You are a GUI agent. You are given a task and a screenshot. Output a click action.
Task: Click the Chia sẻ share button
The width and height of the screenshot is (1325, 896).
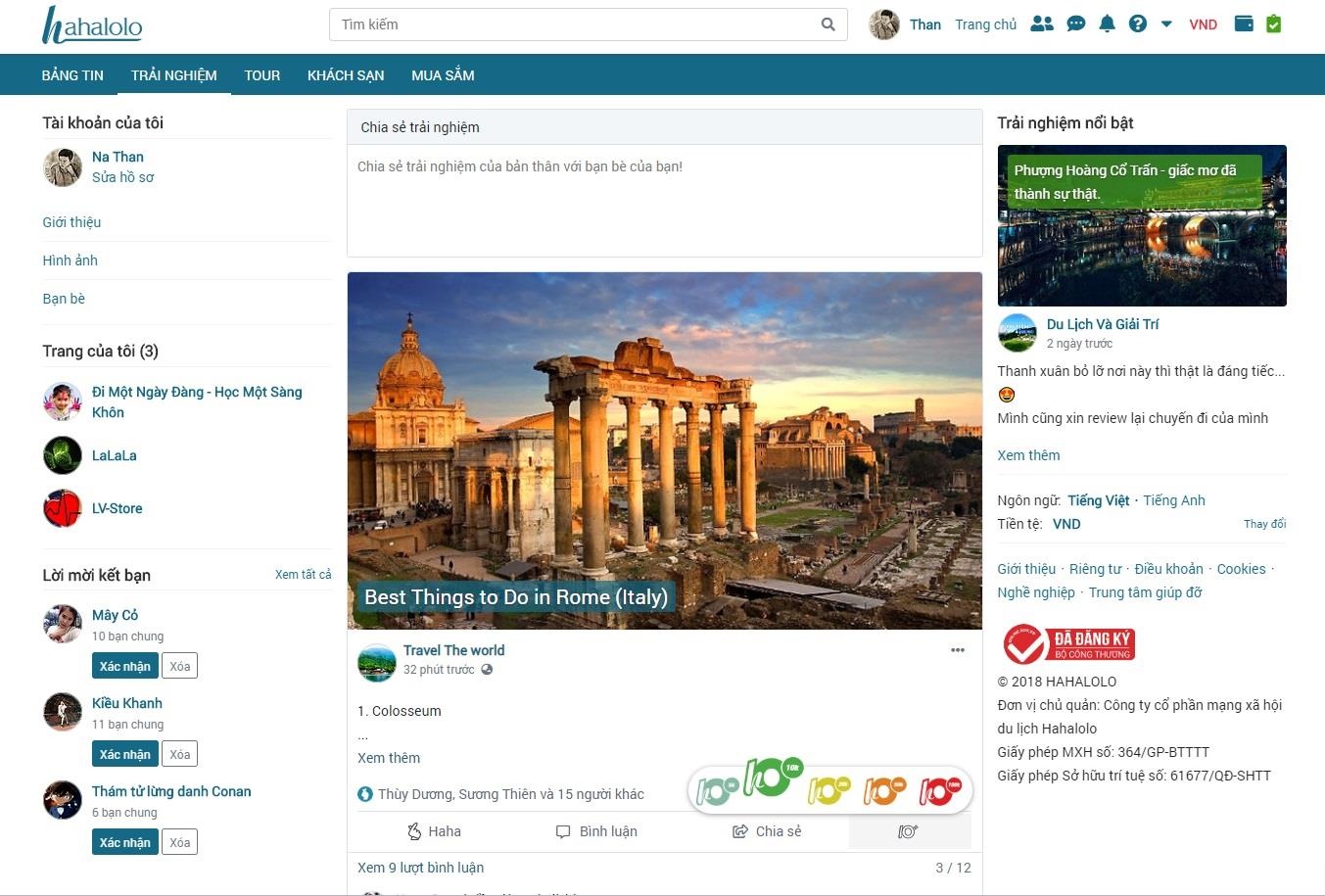click(767, 831)
